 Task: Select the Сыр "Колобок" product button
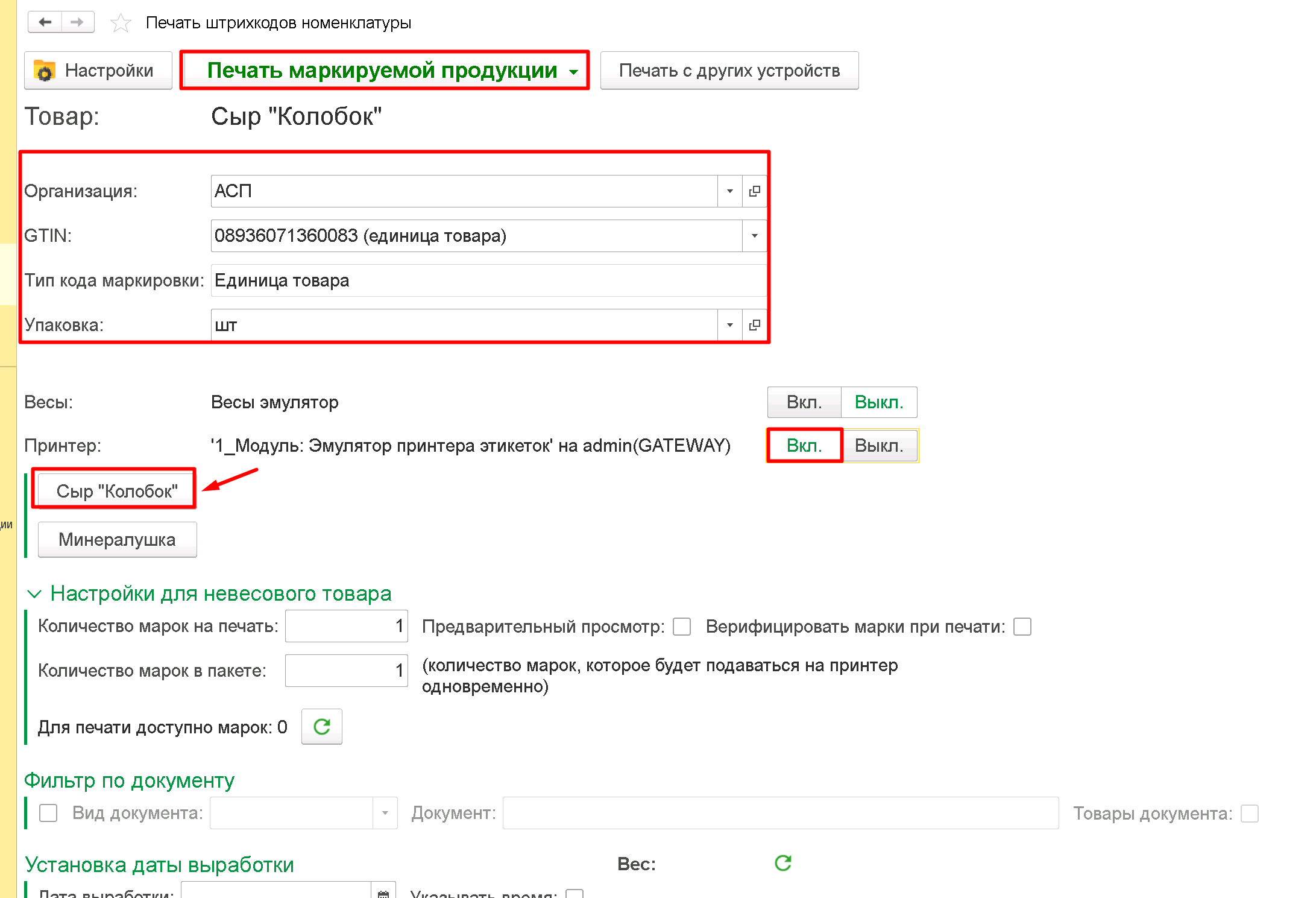(117, 491)
